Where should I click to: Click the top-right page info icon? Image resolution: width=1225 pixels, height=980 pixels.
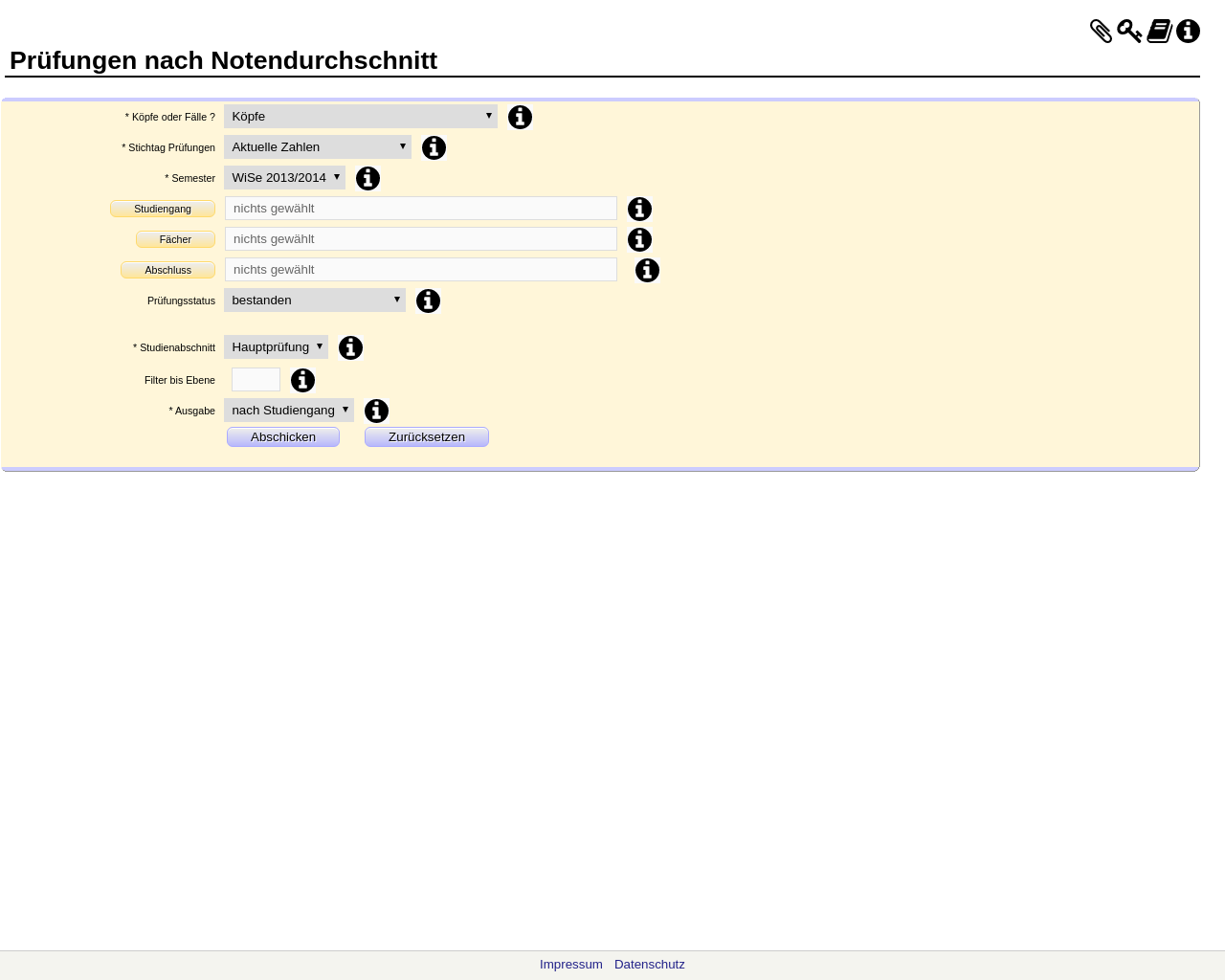(x=1188, y=32)
